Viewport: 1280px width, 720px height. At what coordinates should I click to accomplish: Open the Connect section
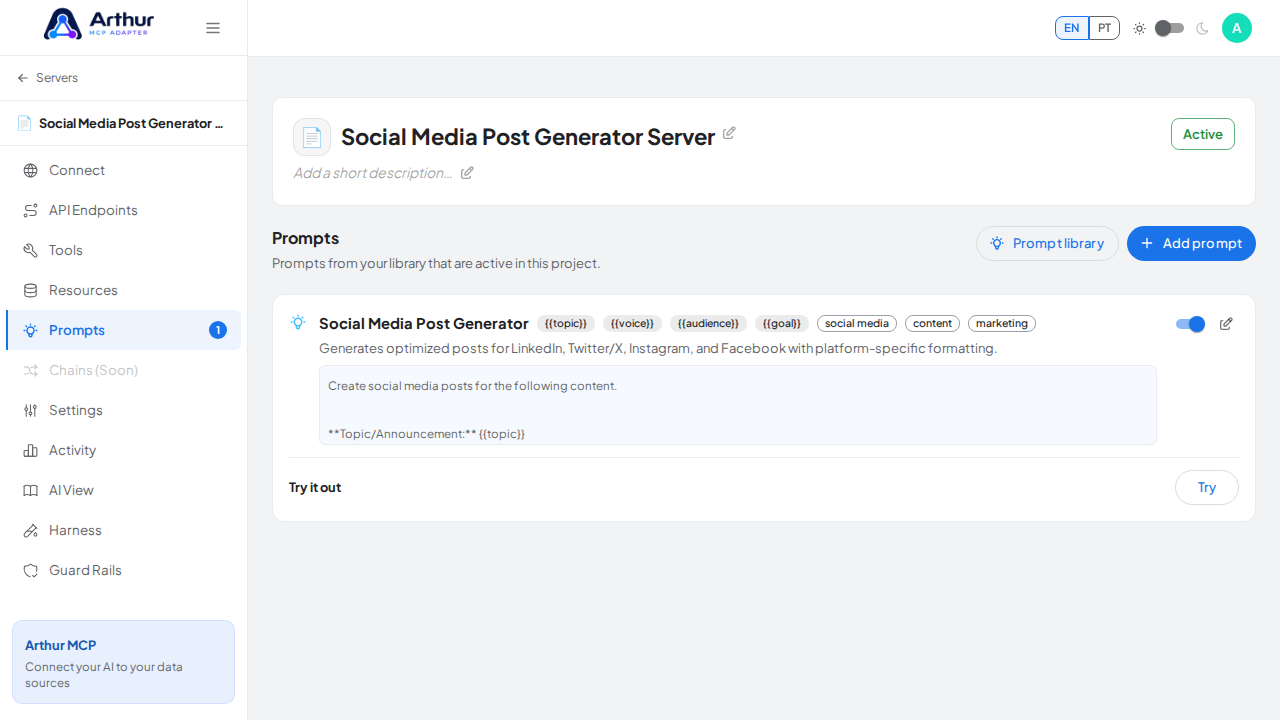pyautogui.click(x=123, y=170)
